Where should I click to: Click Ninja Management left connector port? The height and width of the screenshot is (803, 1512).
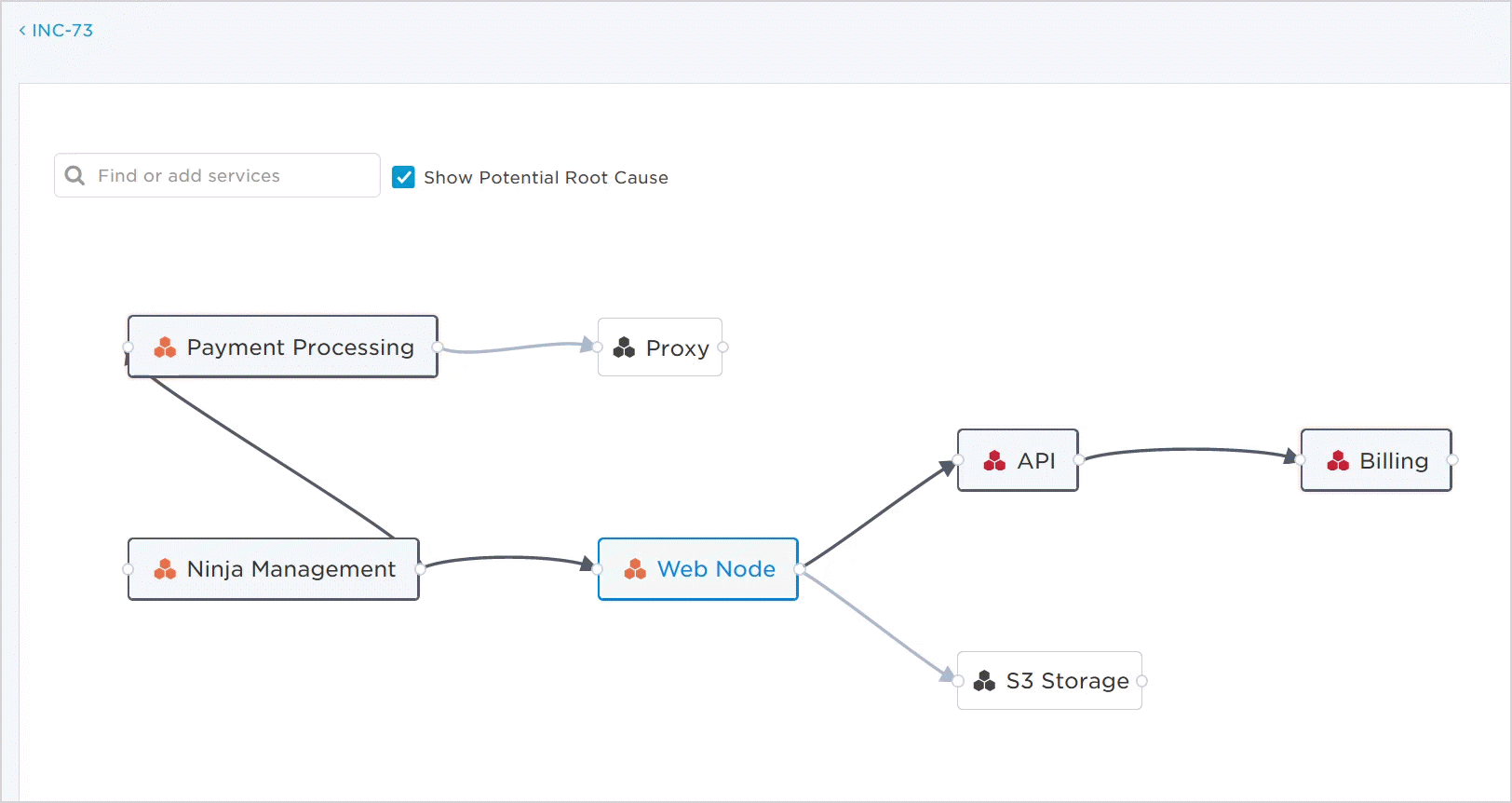click(128, 569)
